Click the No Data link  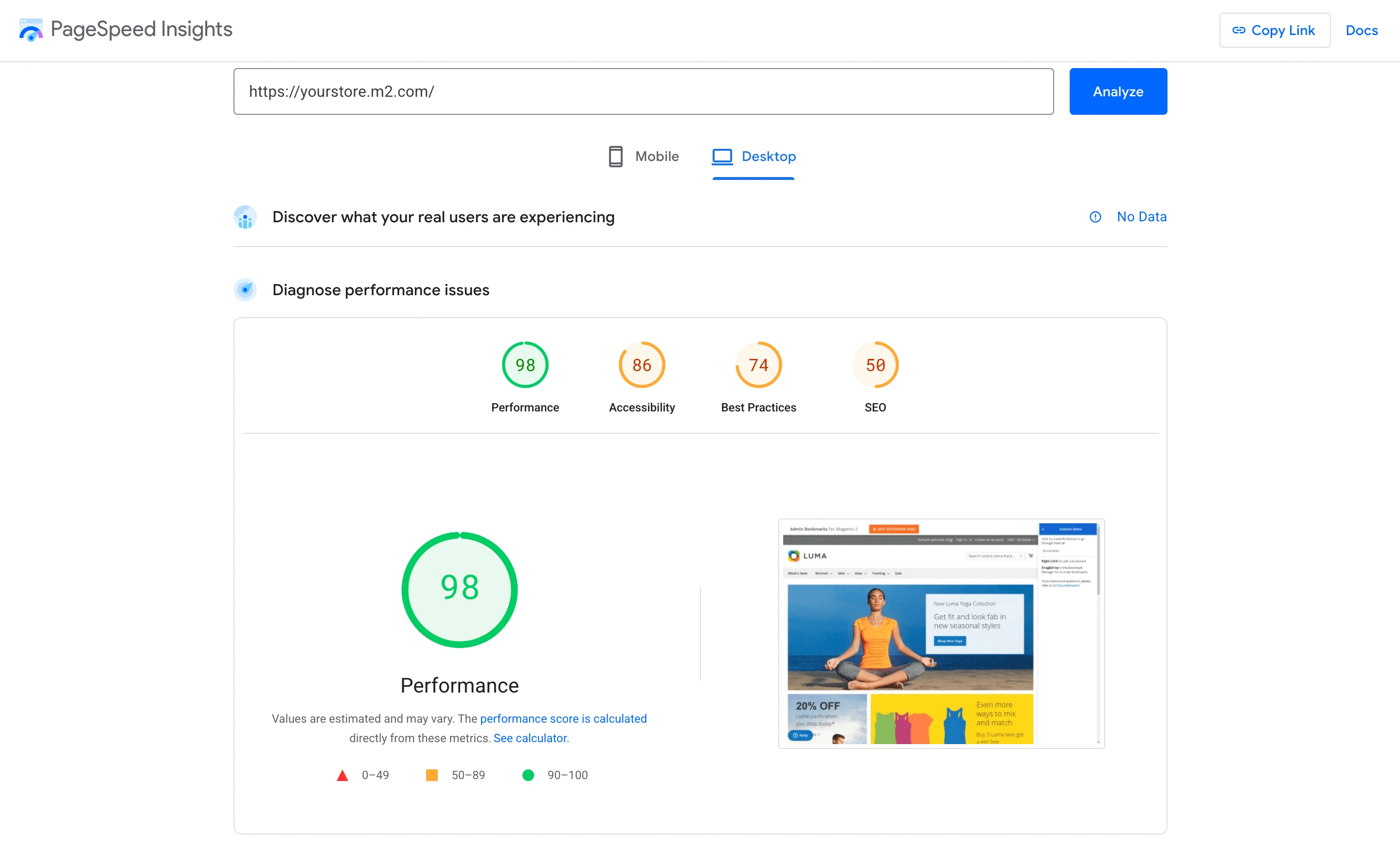coord(1142,216)
